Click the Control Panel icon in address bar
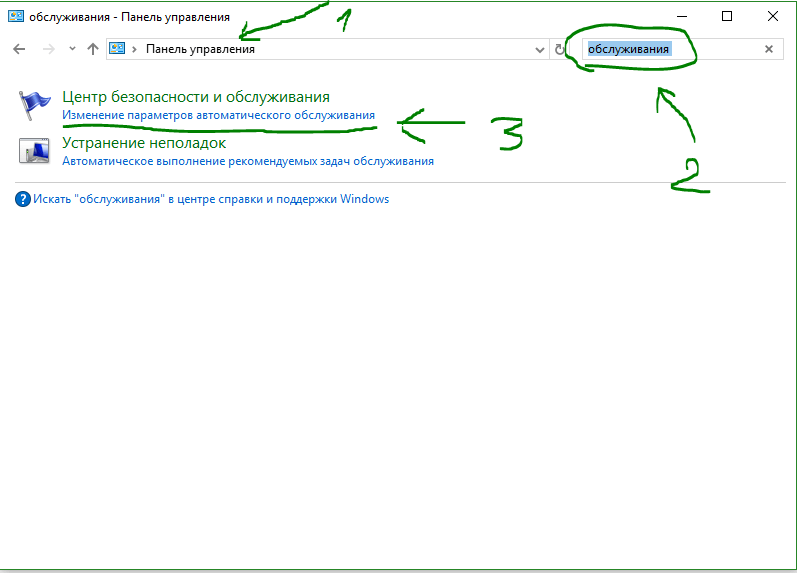The height and width of the screenshot is (573, 797). click(x=117, y=48)
